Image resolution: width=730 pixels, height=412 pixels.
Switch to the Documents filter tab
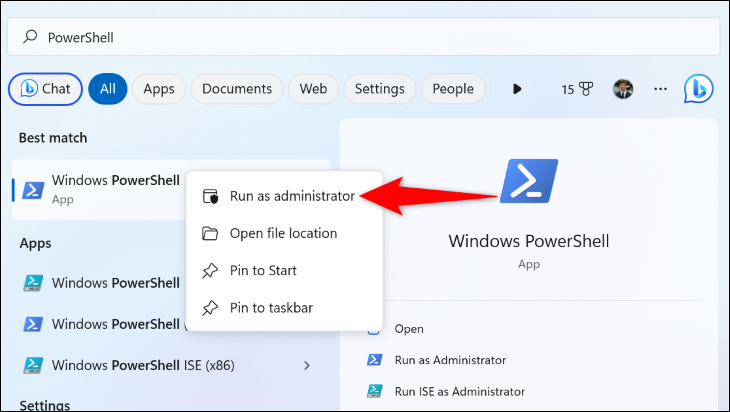237,89
